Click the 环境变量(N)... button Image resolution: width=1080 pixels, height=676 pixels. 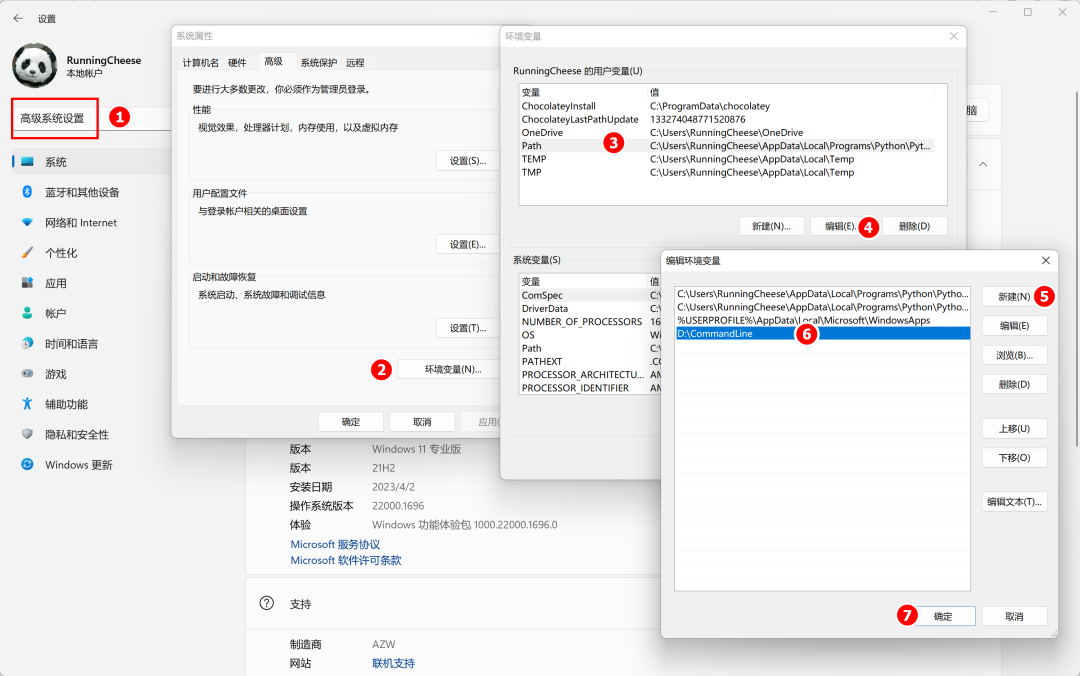(453, 369)
